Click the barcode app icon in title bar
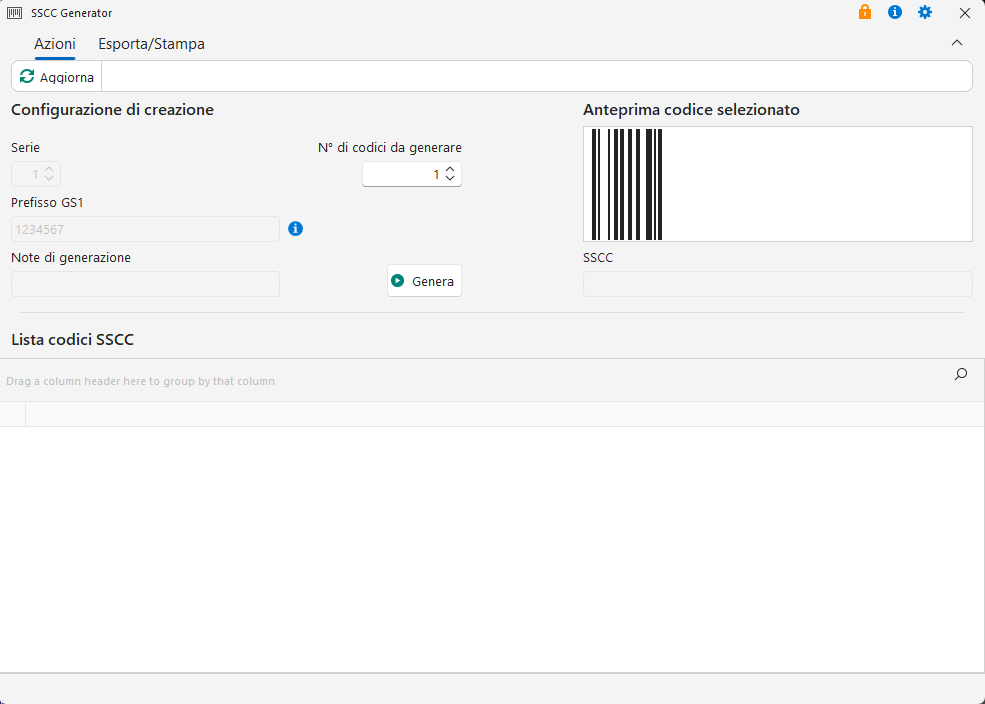 click(15, 13)
